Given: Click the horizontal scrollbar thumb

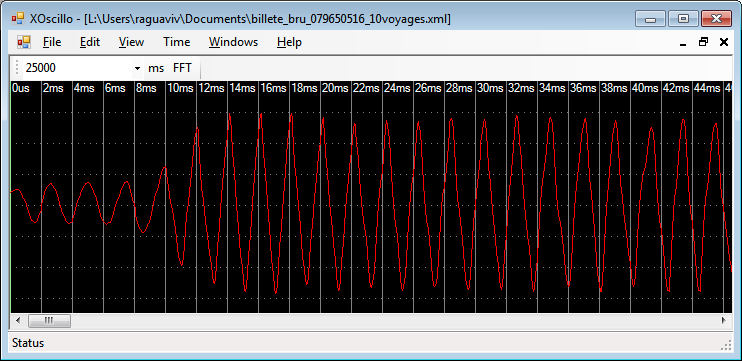Looking at the screenshot, I should (x=49, y=321).
